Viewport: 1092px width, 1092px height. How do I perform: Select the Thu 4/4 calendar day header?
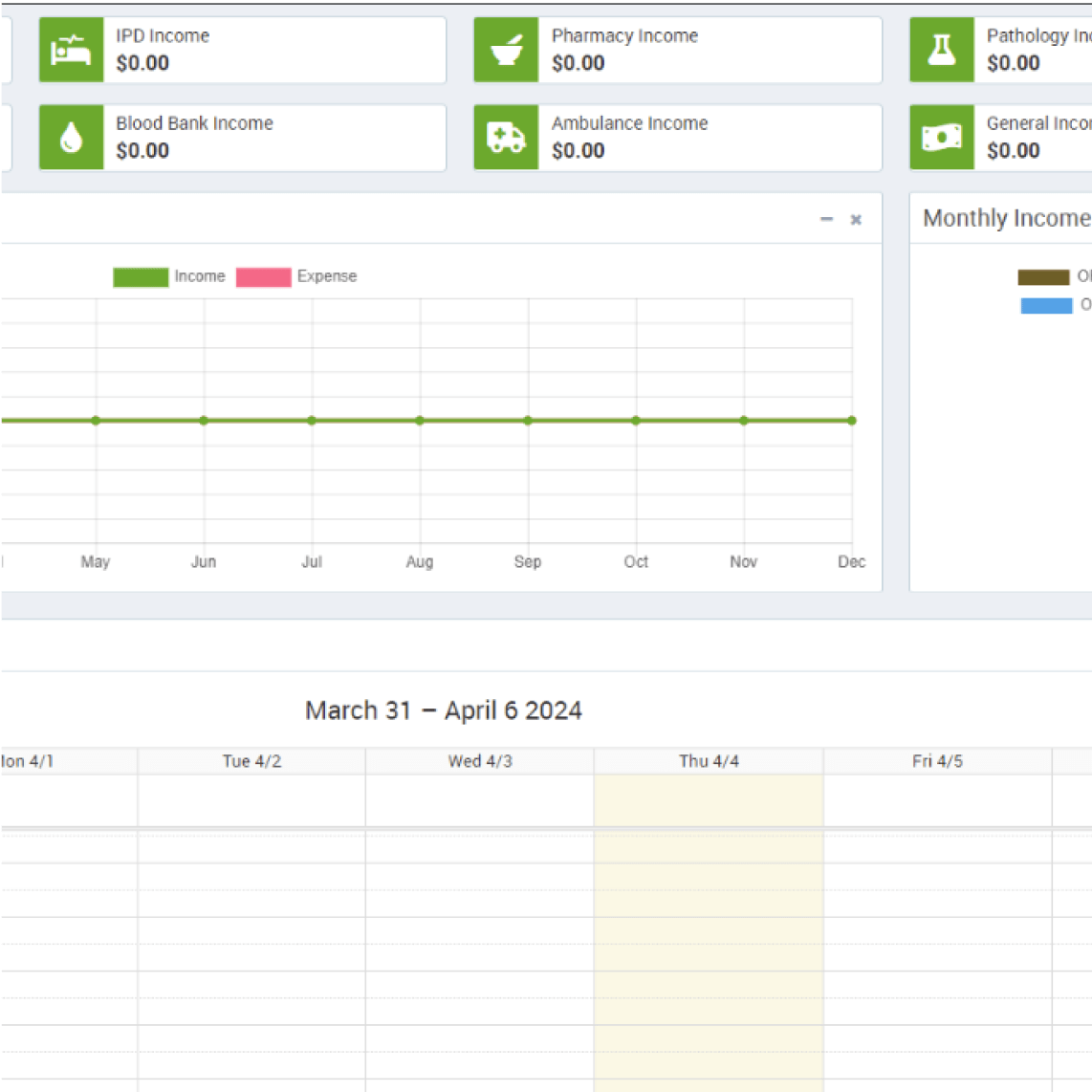point(708,760)
